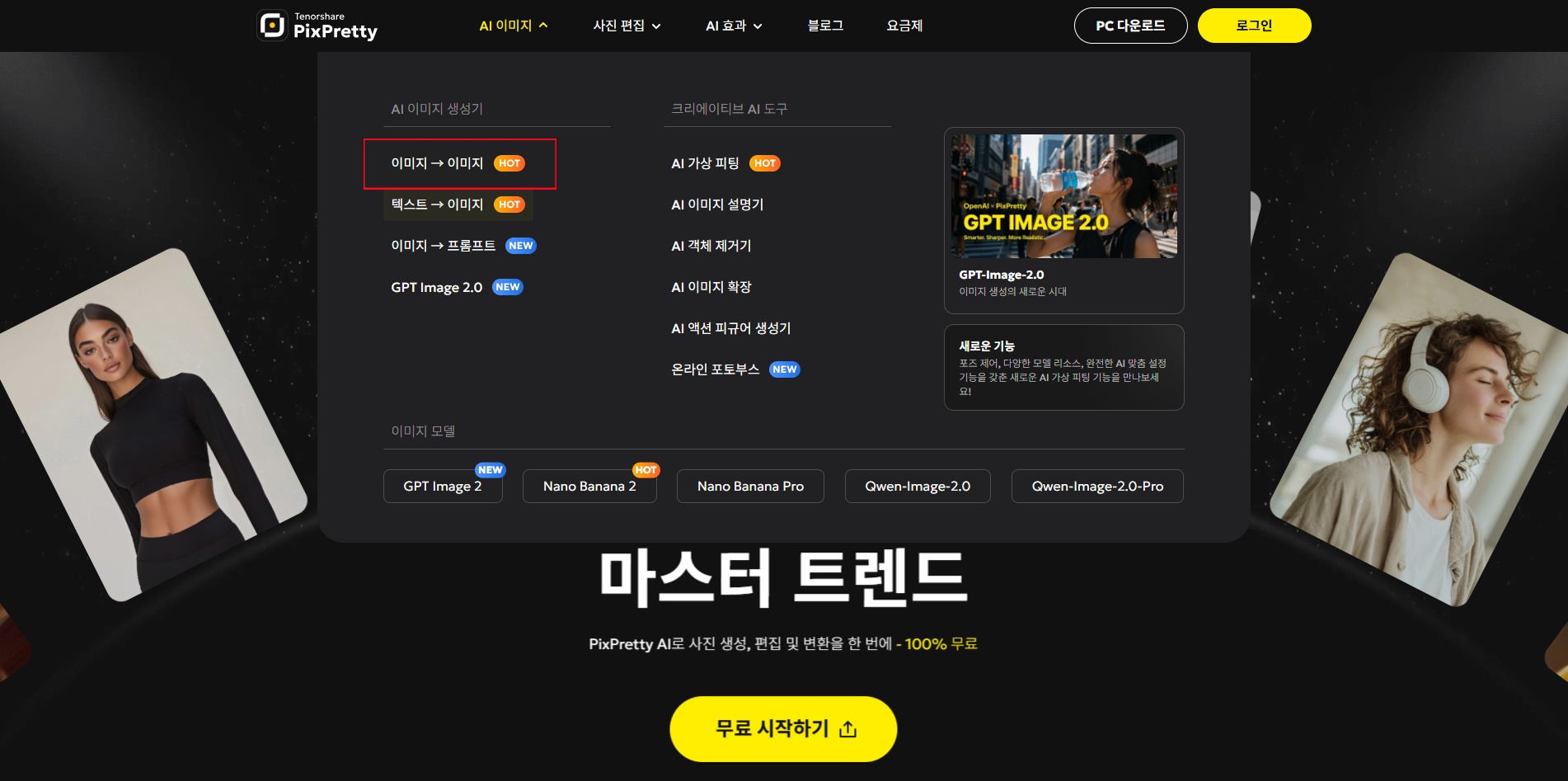Select the Qwen-Image-2.0-Pro model chip
1568x781 pixels.
click(x=1097, y=487)
